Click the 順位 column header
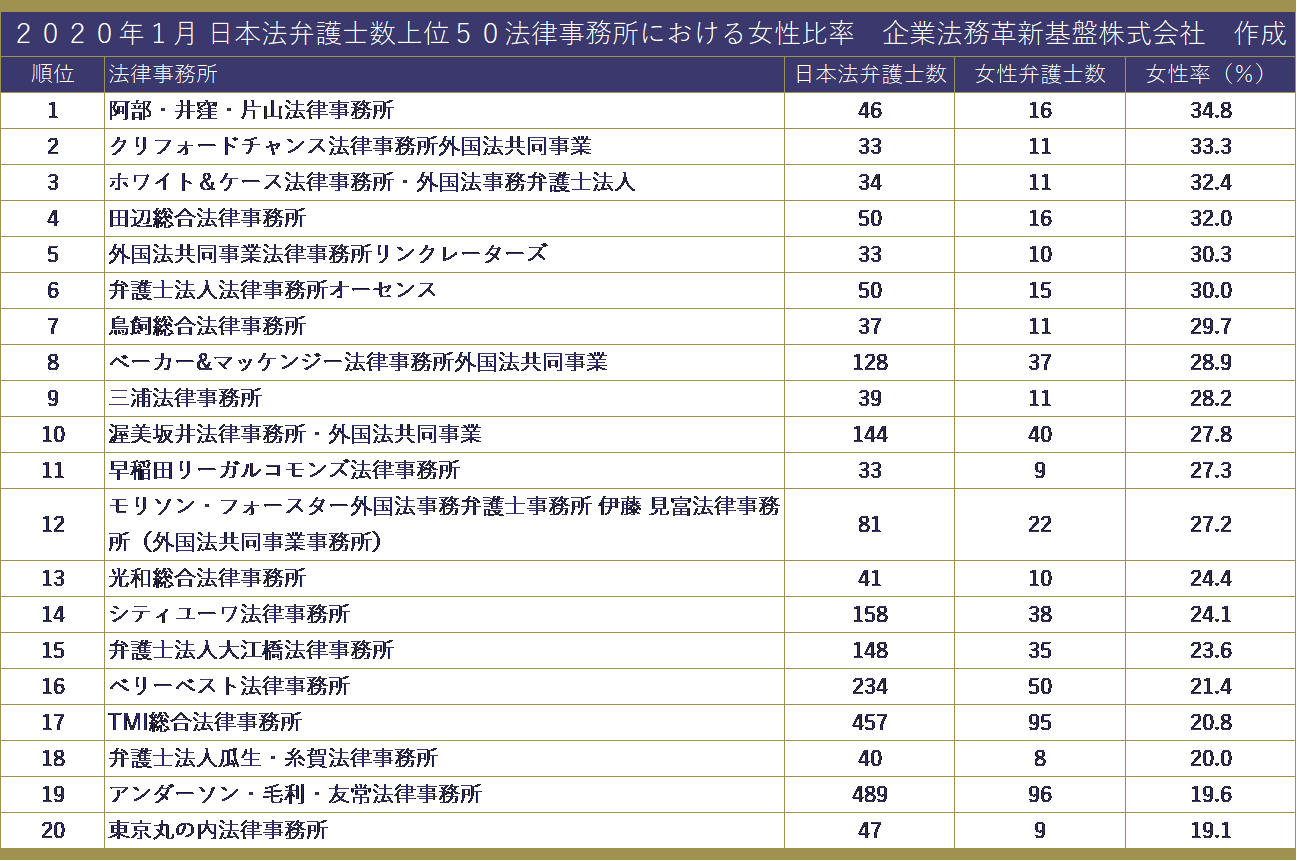1297x861 pixels. click(x=52, y=75)
